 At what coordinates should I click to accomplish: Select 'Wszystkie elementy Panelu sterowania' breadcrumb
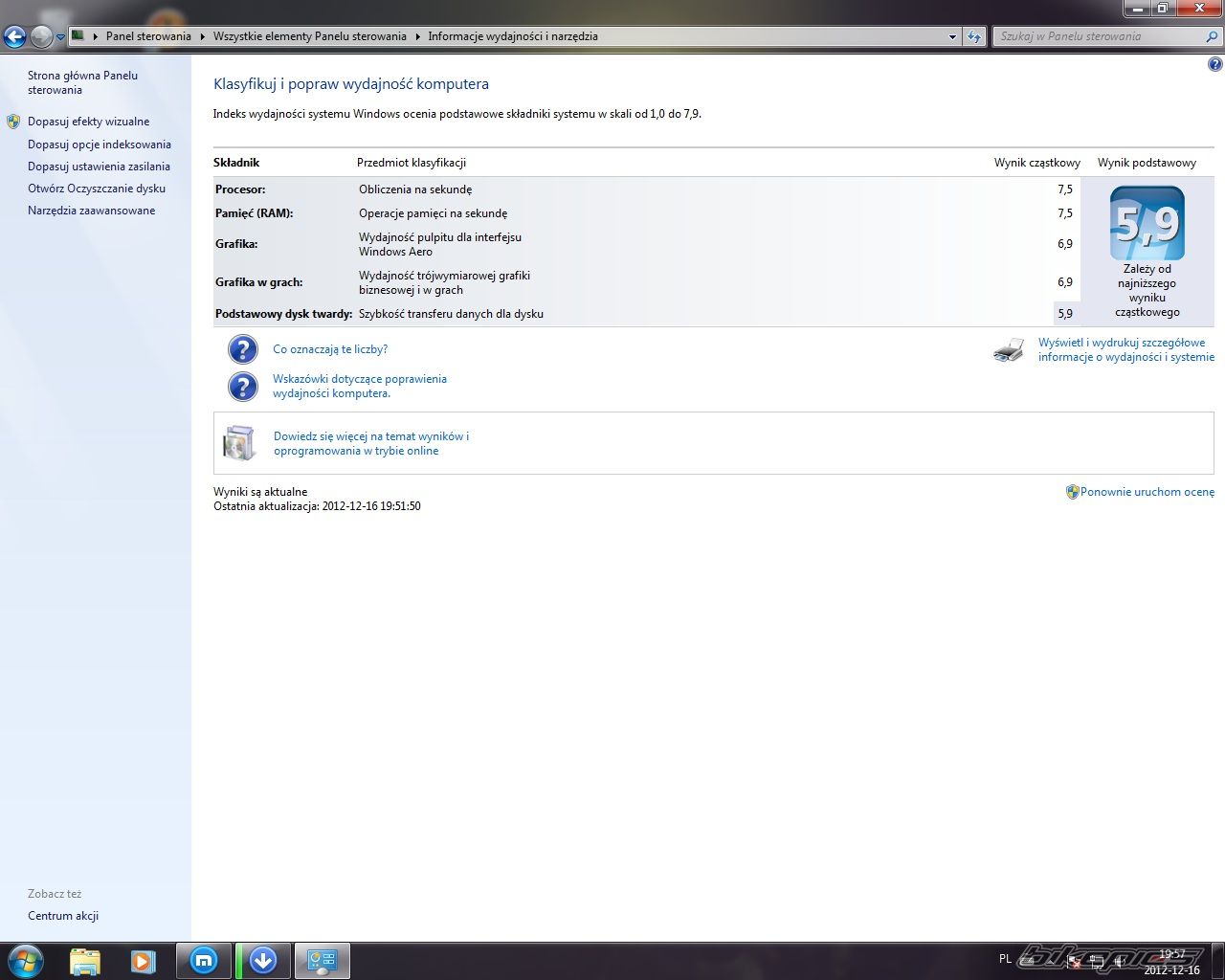[x=310, y=36]
